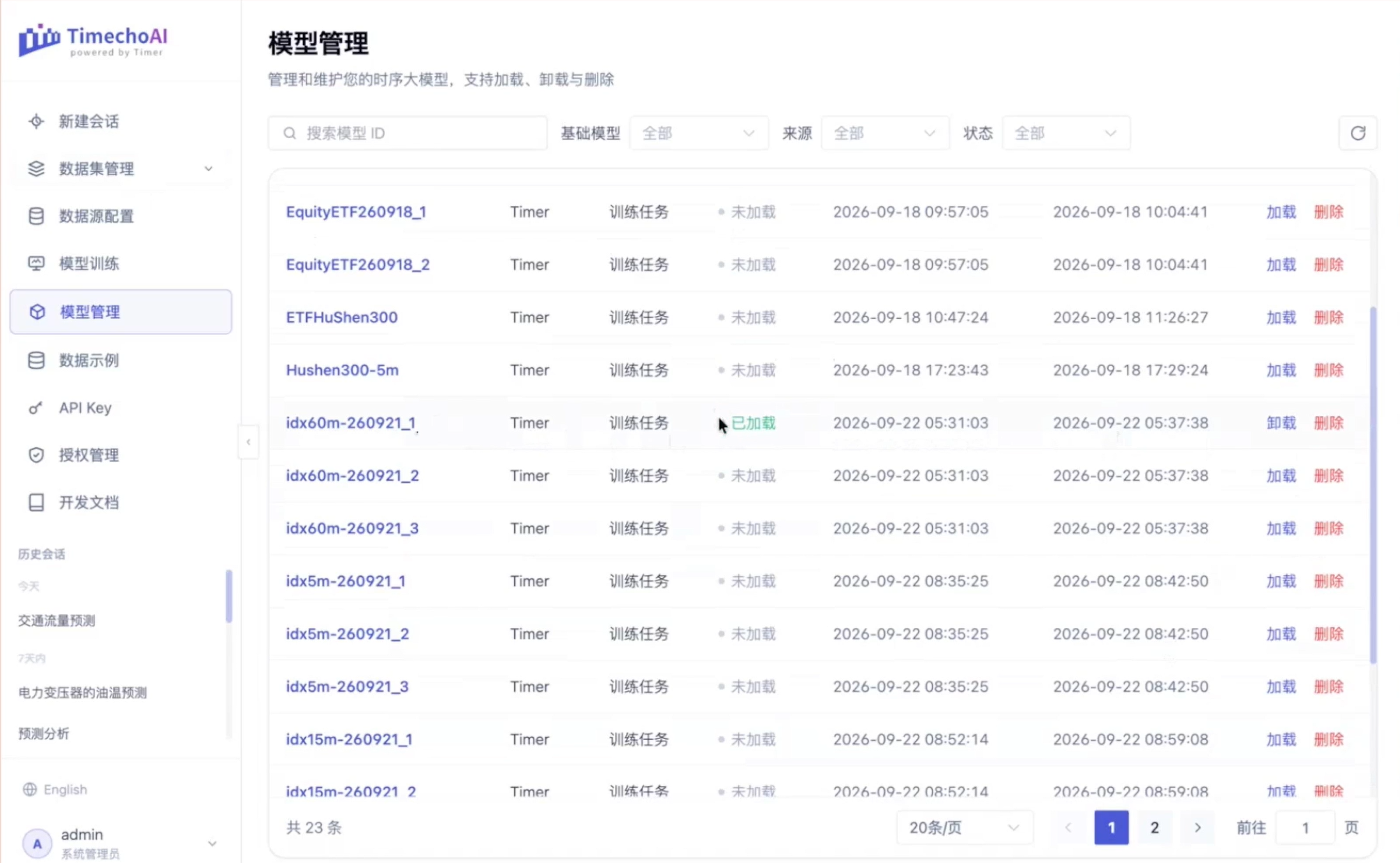Click the 搜索模型 ID search field
The height and width of the screenshot is (863, 1400).
[408, 134]
